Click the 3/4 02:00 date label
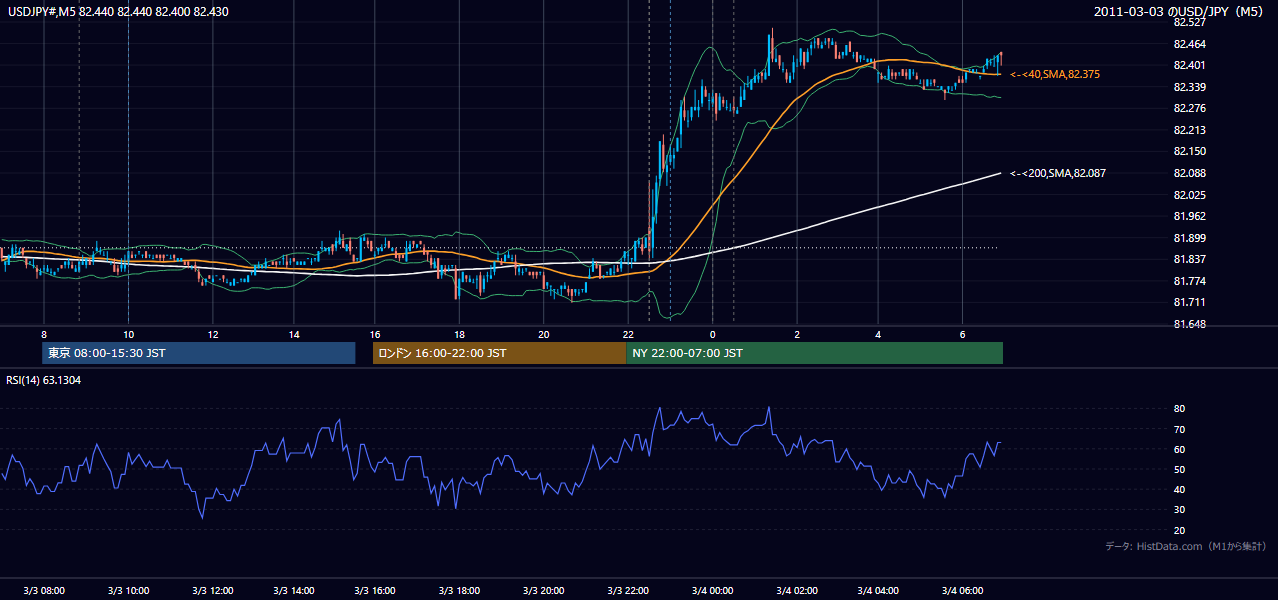This screenshot has height=600, width=1278. pyautogui.click(x=796, y=591)
